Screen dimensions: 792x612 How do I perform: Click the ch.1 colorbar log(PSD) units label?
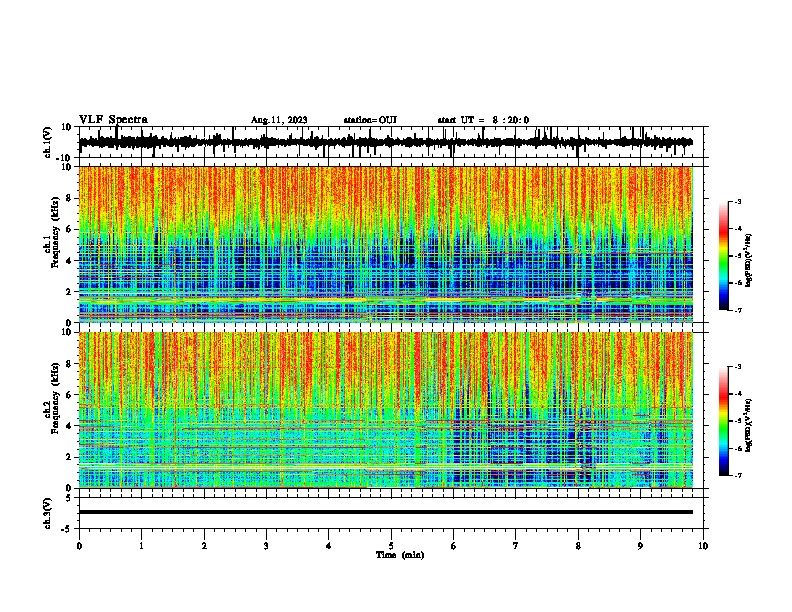[x=749, y=260]
